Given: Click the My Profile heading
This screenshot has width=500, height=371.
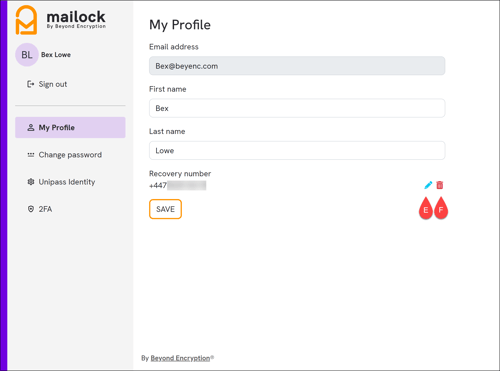Looking at the screenshot, I should point(180,25).
